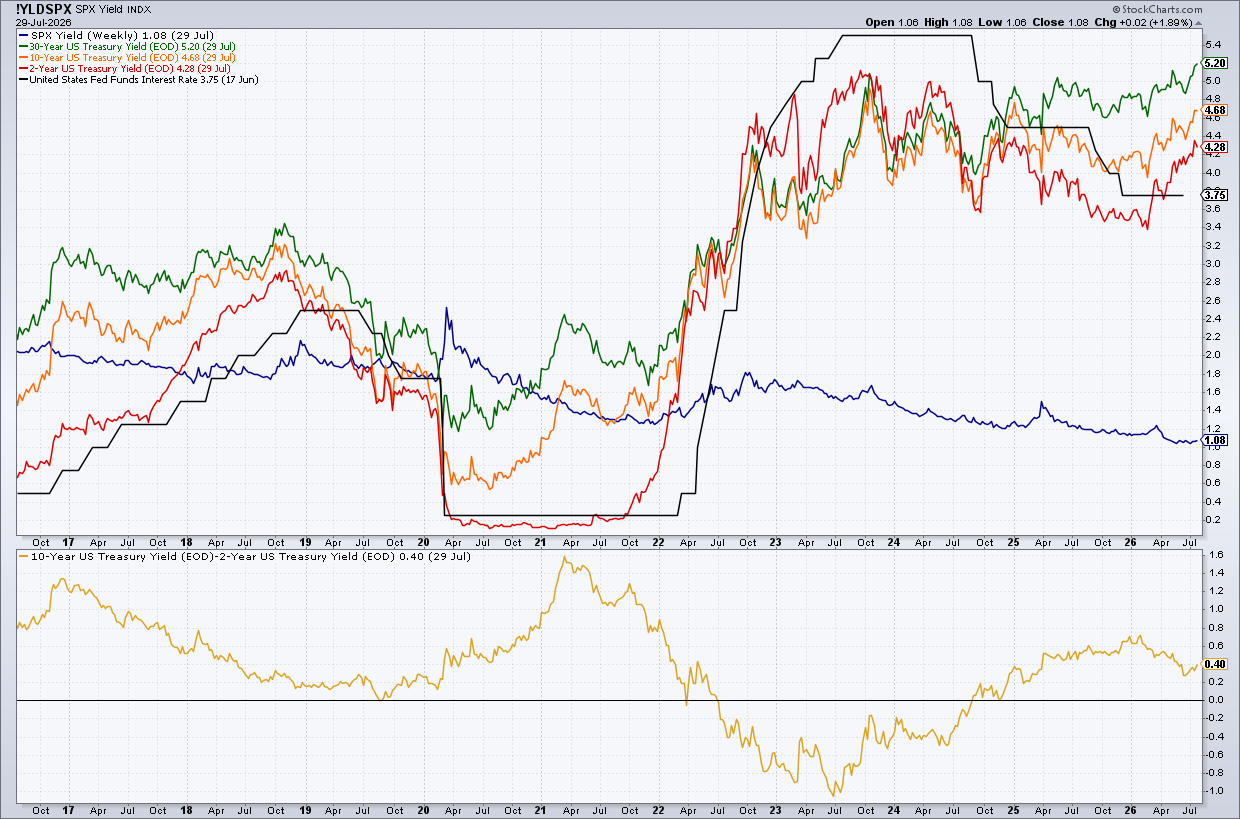Click year 23 on the main chart's time axis

click(x=774, y=541)
